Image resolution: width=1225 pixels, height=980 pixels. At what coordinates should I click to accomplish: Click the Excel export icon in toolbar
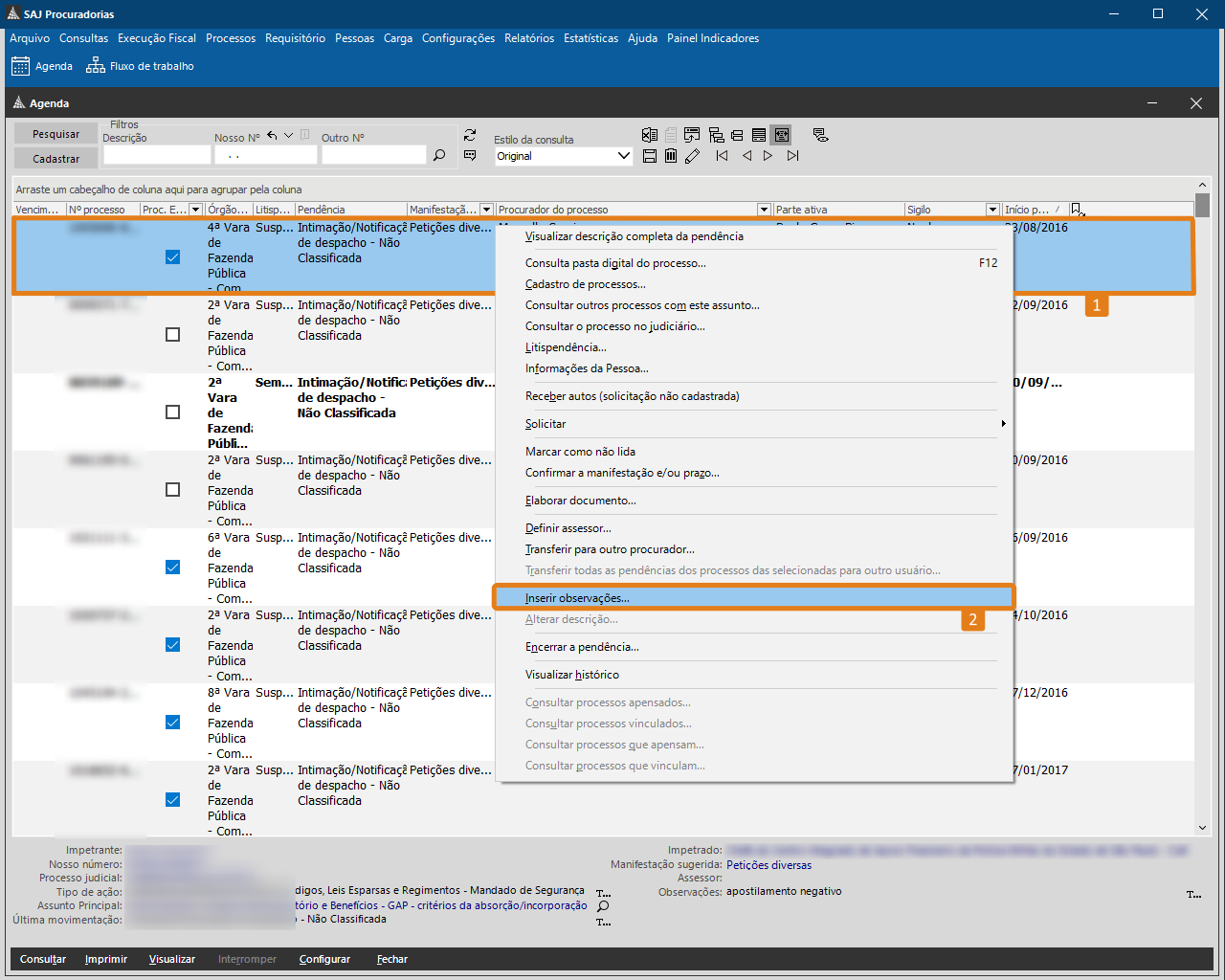click(650, 135)
